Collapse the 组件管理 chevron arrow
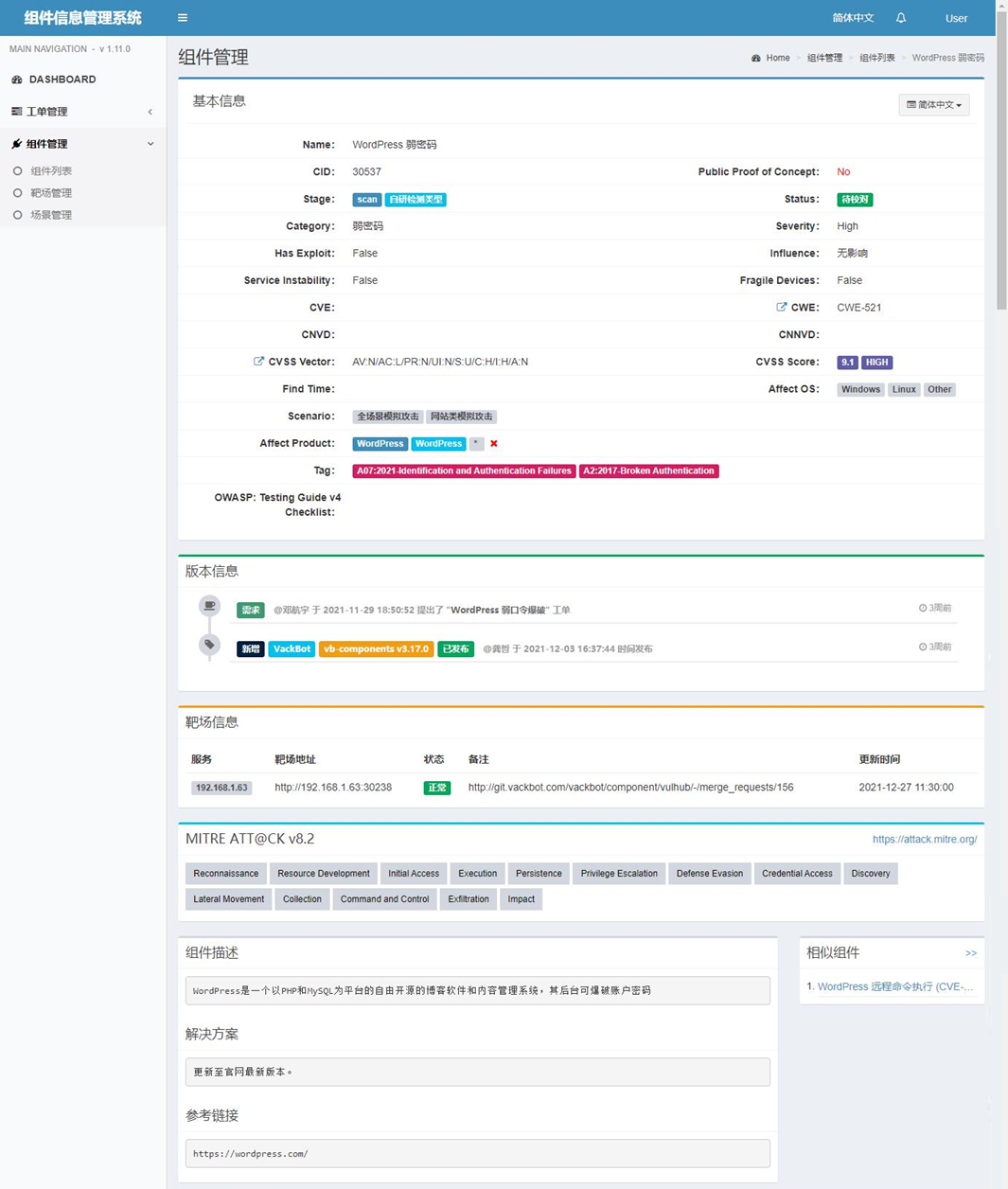The width and height of the screenshot is (1008, 1189). pos(150,144)
